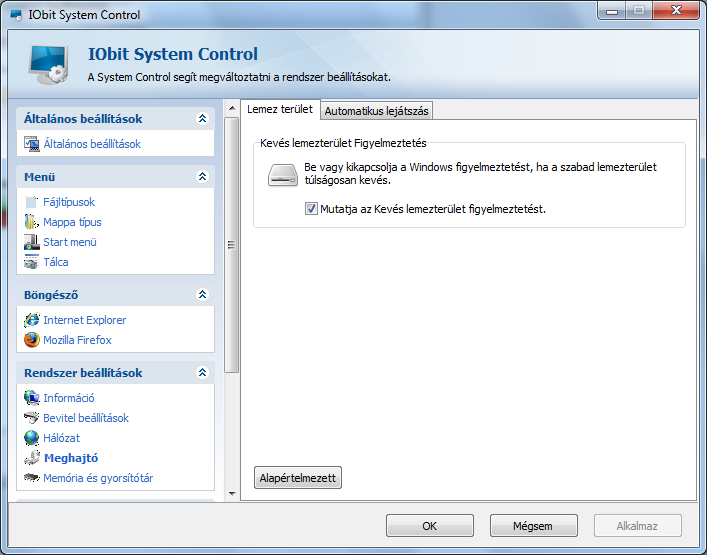Collapse the Menü section chevron
This screenshot has width=707, height=555.
(202, 177)
